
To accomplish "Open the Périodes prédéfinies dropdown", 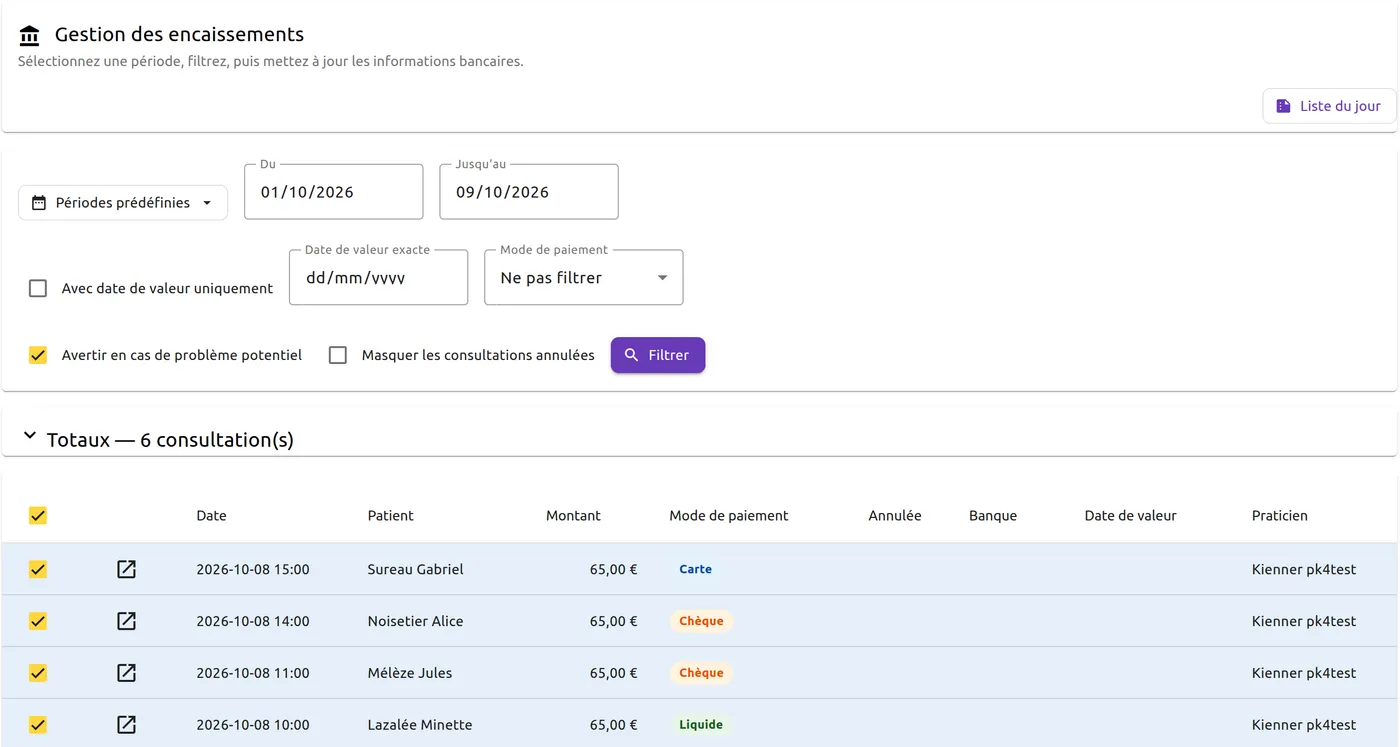I will click(123, 203).
